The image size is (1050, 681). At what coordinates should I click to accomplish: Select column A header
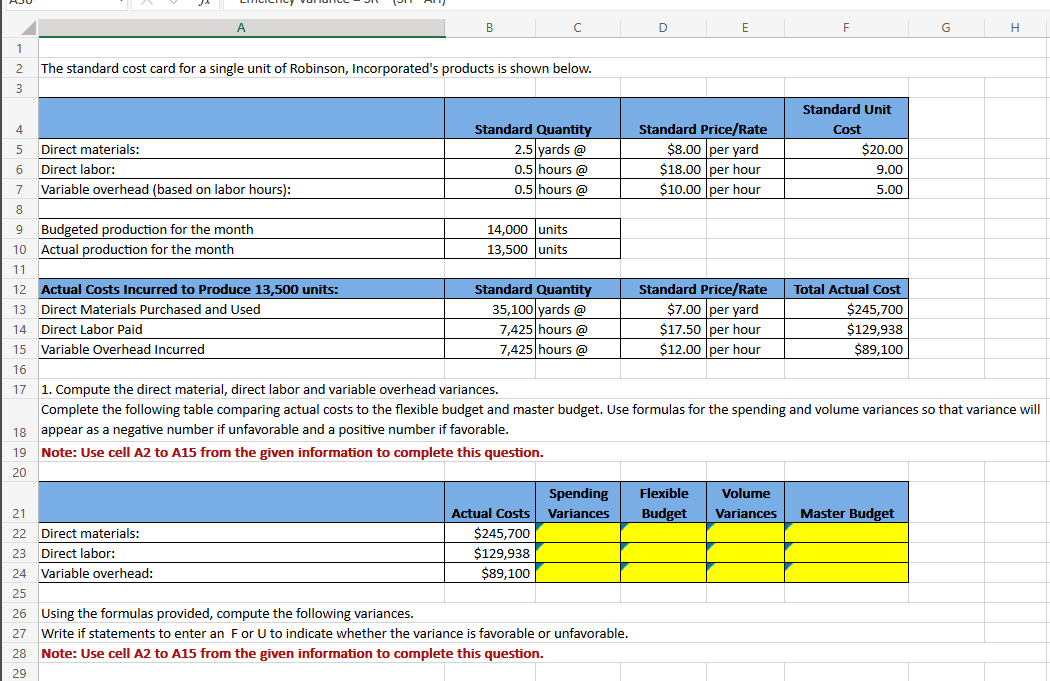(241, 27)
